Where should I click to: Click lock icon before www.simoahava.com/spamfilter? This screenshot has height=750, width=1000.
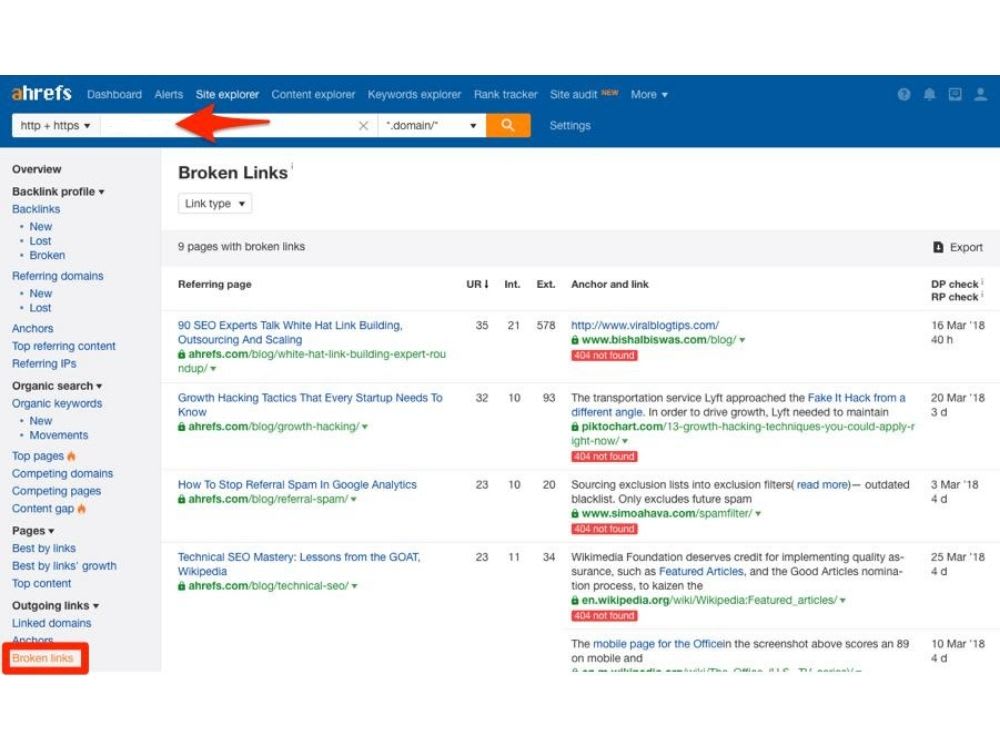[x=575, y=513]
